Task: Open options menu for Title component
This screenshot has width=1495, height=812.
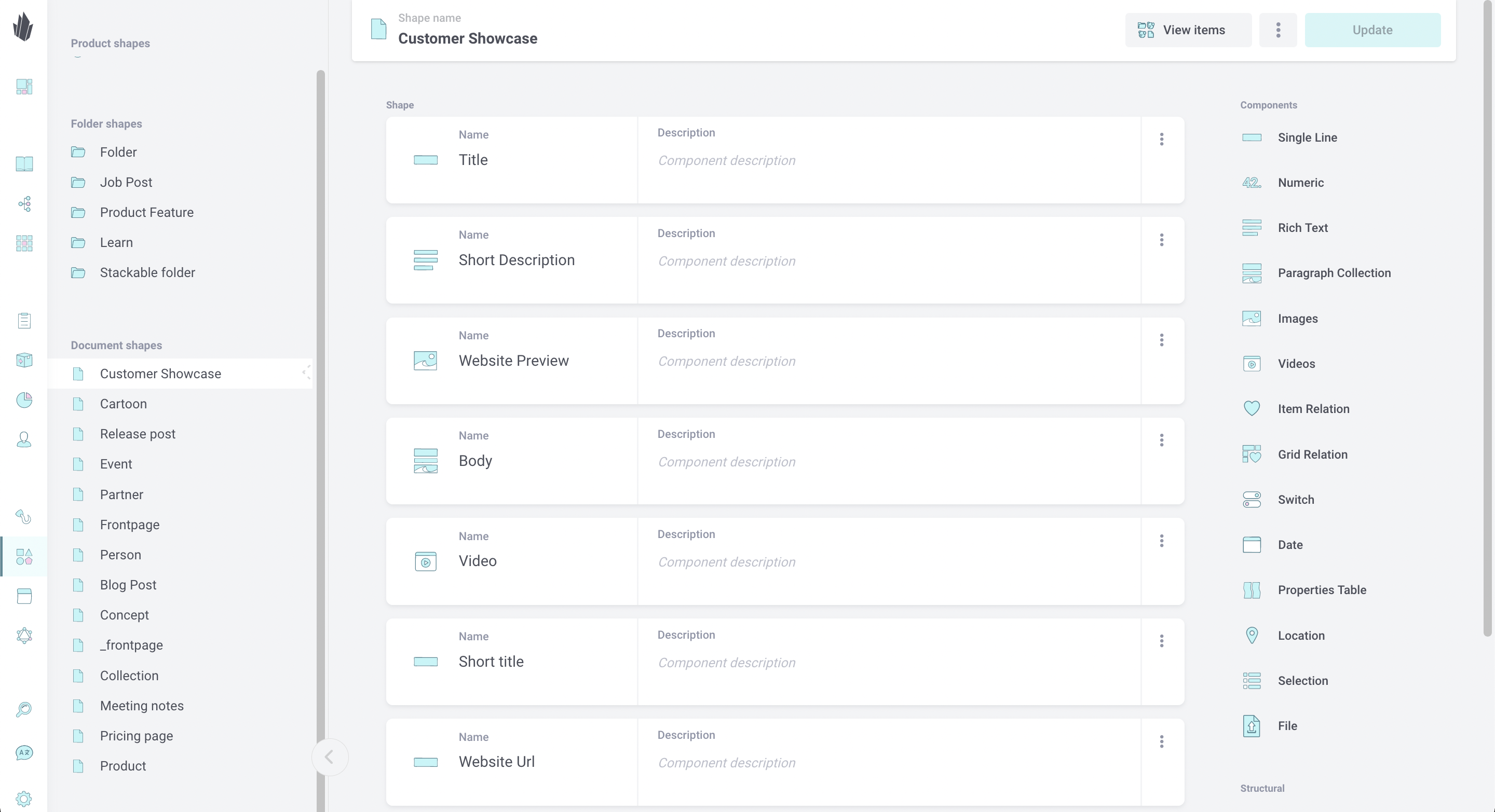Action: [x=1161, y=139]
